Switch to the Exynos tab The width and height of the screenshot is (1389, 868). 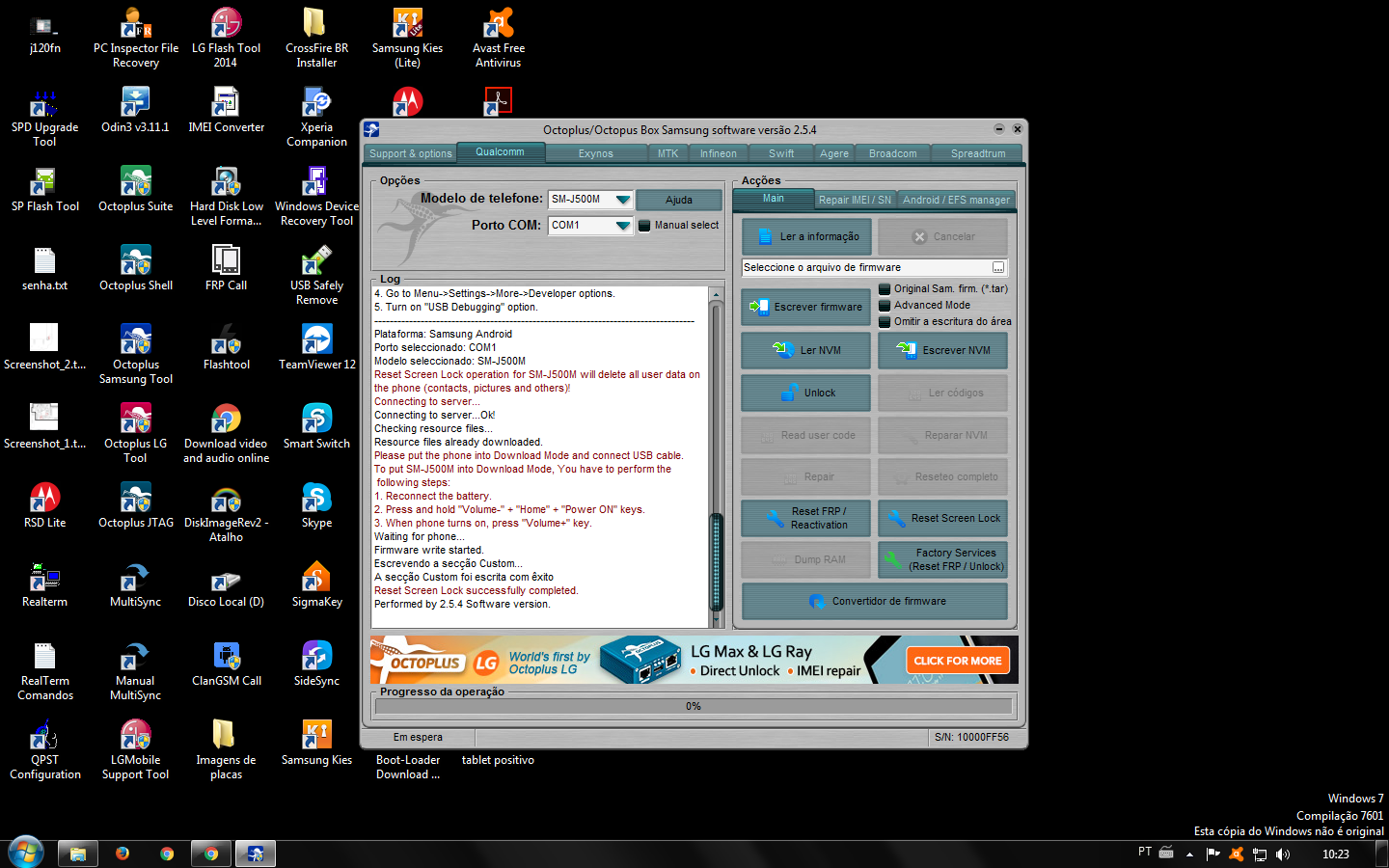596,153
